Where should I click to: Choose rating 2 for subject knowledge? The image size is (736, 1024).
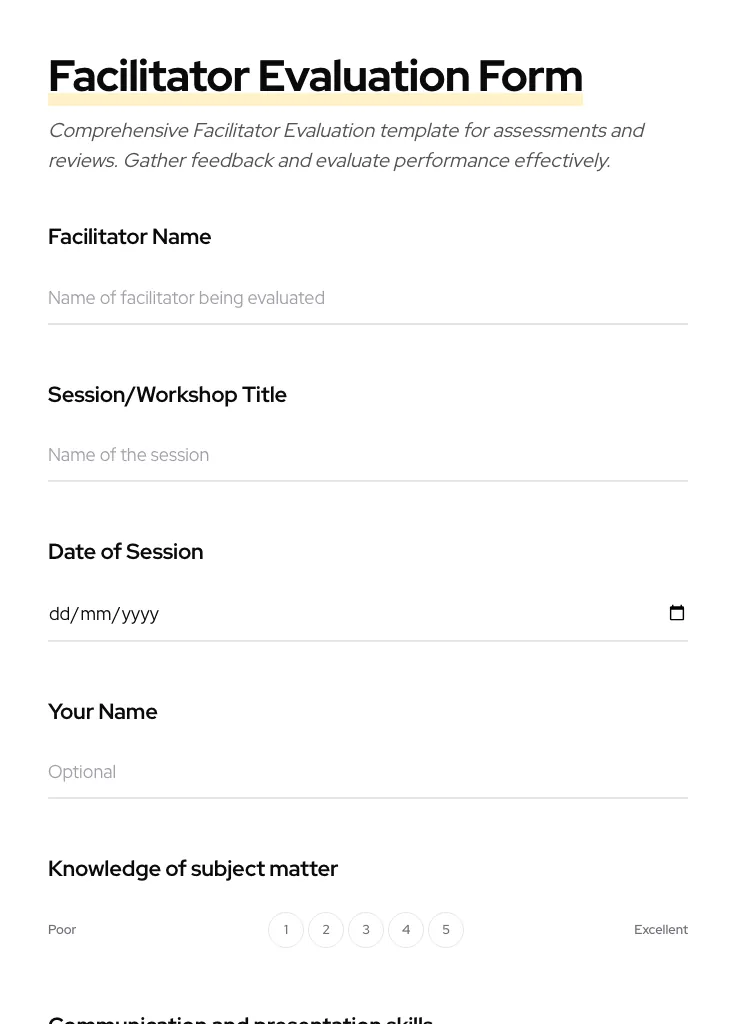pos(326,930)
